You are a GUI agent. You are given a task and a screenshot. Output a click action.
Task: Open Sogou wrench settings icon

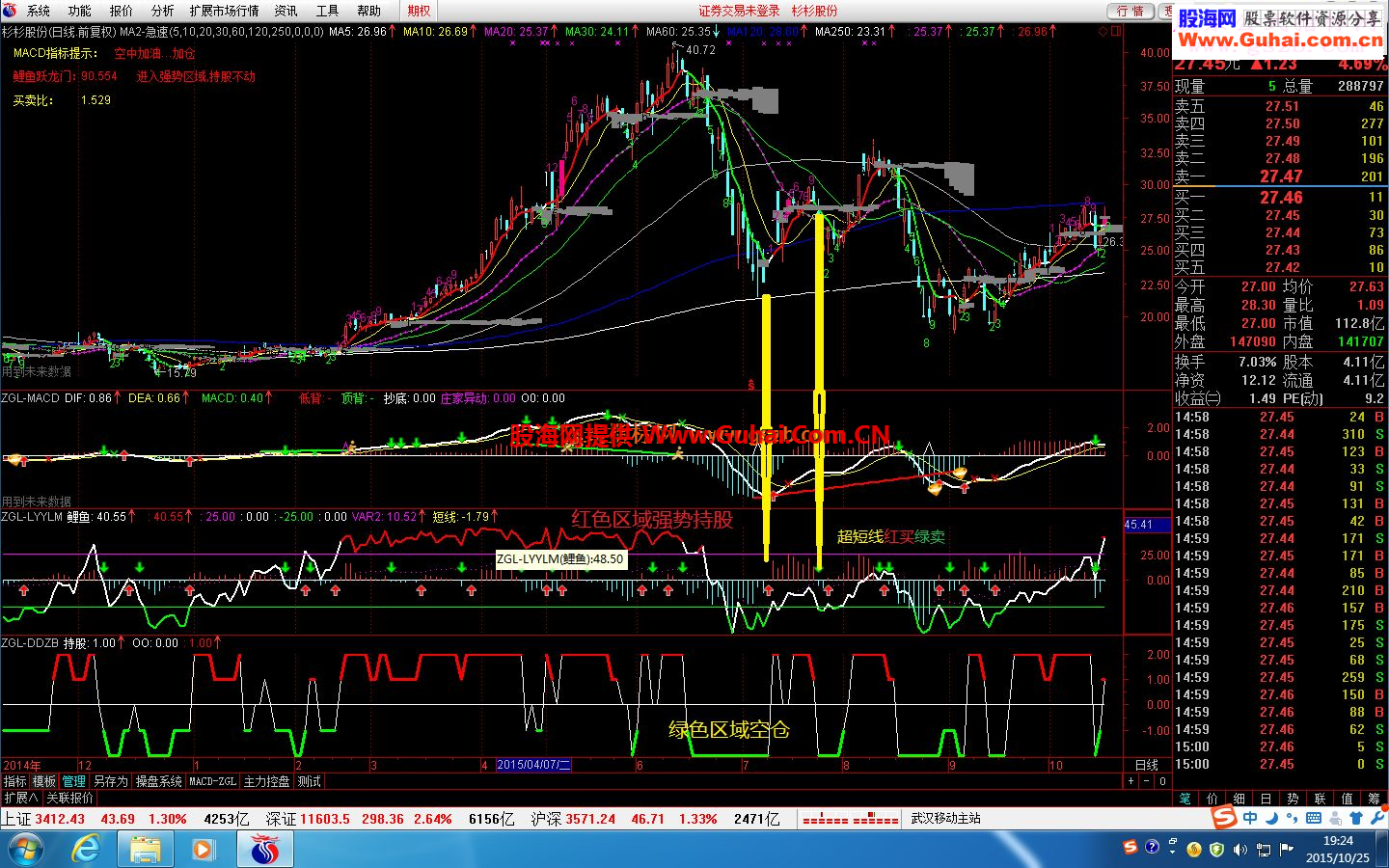click(1377, 818)
